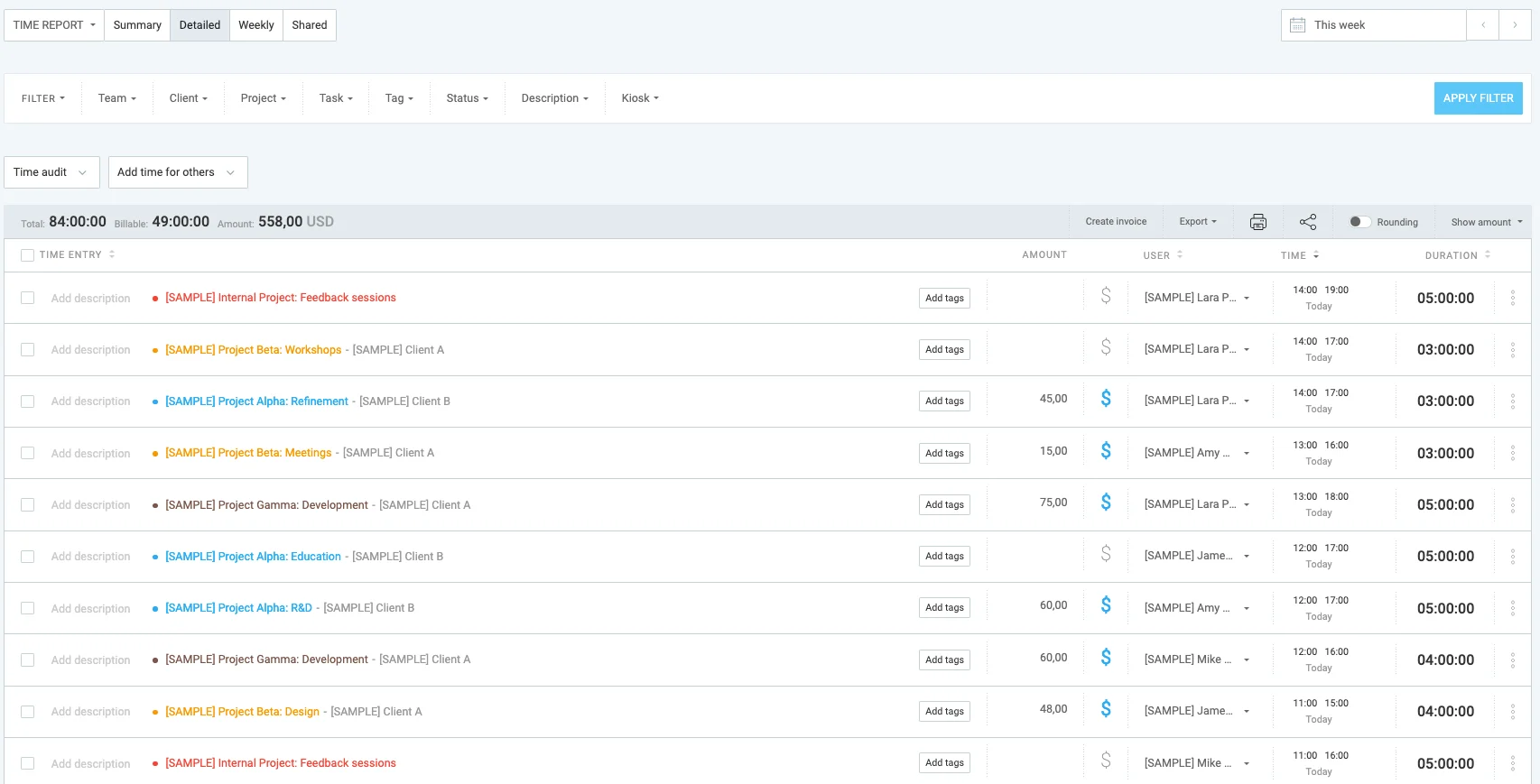
Task: Toggle billable dollar icon for Project Beta: Design
Action: [x=1106, y=709]
